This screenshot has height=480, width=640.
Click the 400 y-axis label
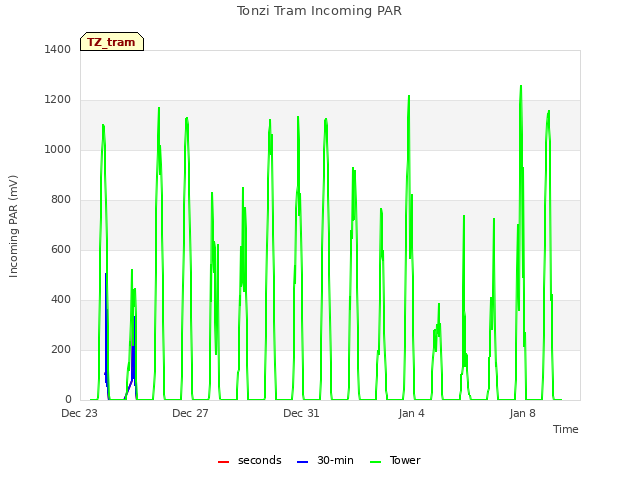click(x=61, y=300)
